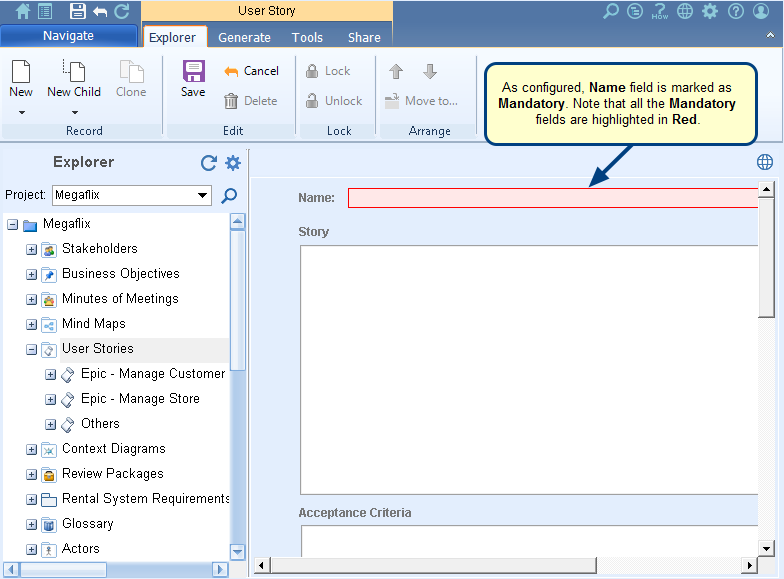Expand the Stakeholders node
This screenshot has height=579, width=784.
[x=32, y=250]
